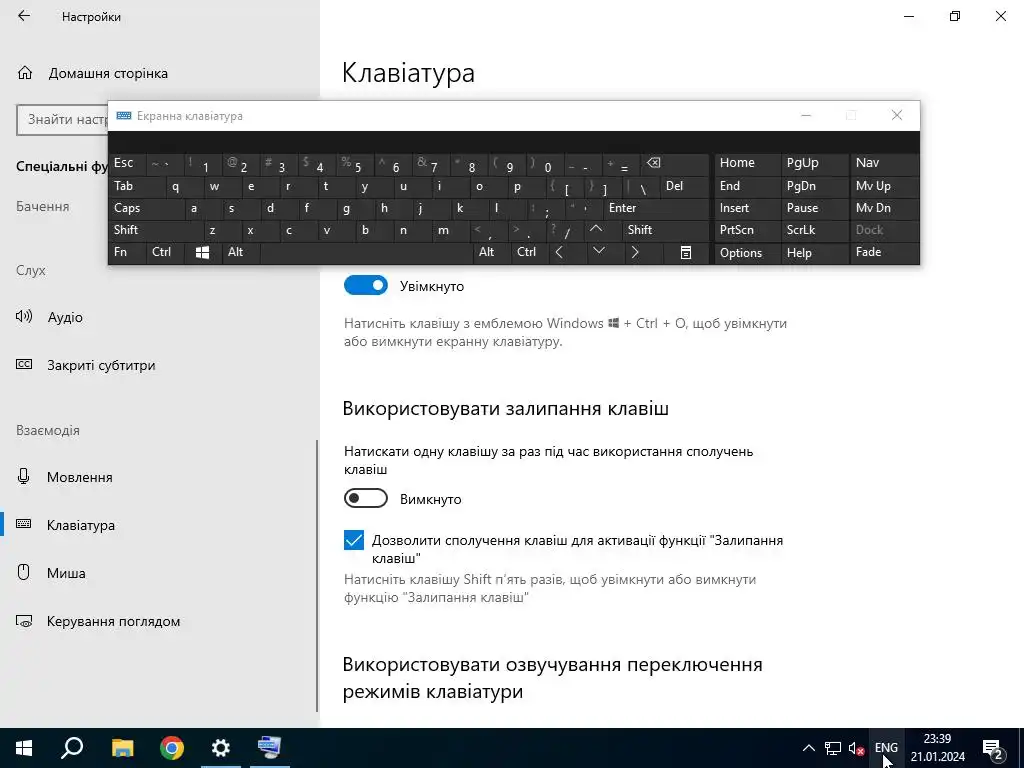Click the Windows logo key on the on-screen keyboard
This screenshot has height=768, width=1024.
coord(202,252)
